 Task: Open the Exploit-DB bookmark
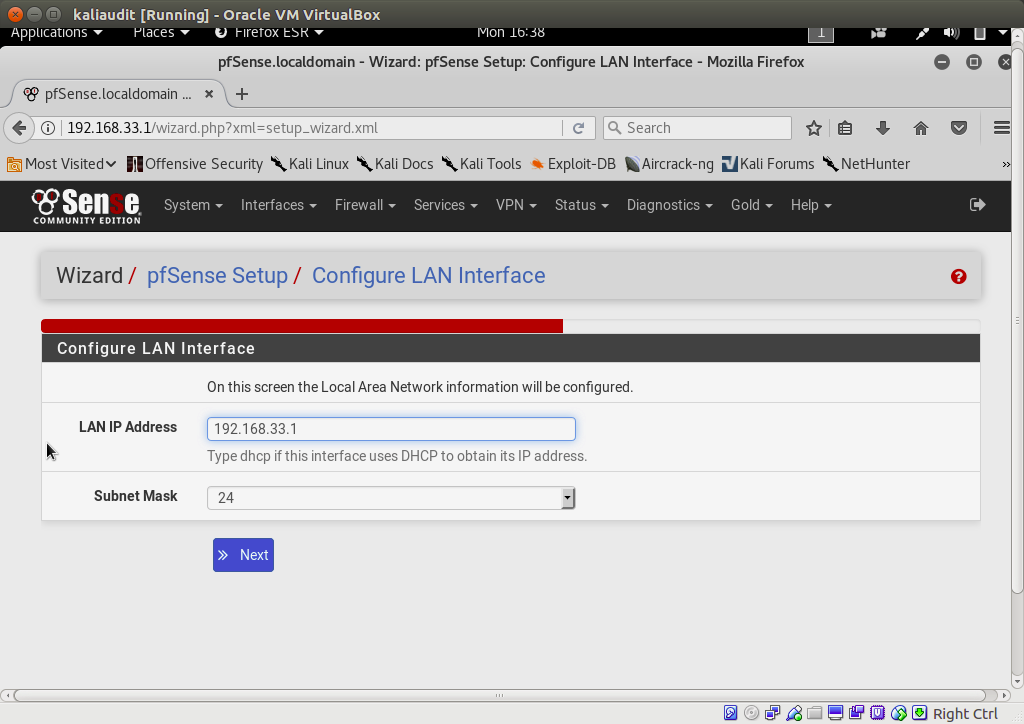point(573,164)
